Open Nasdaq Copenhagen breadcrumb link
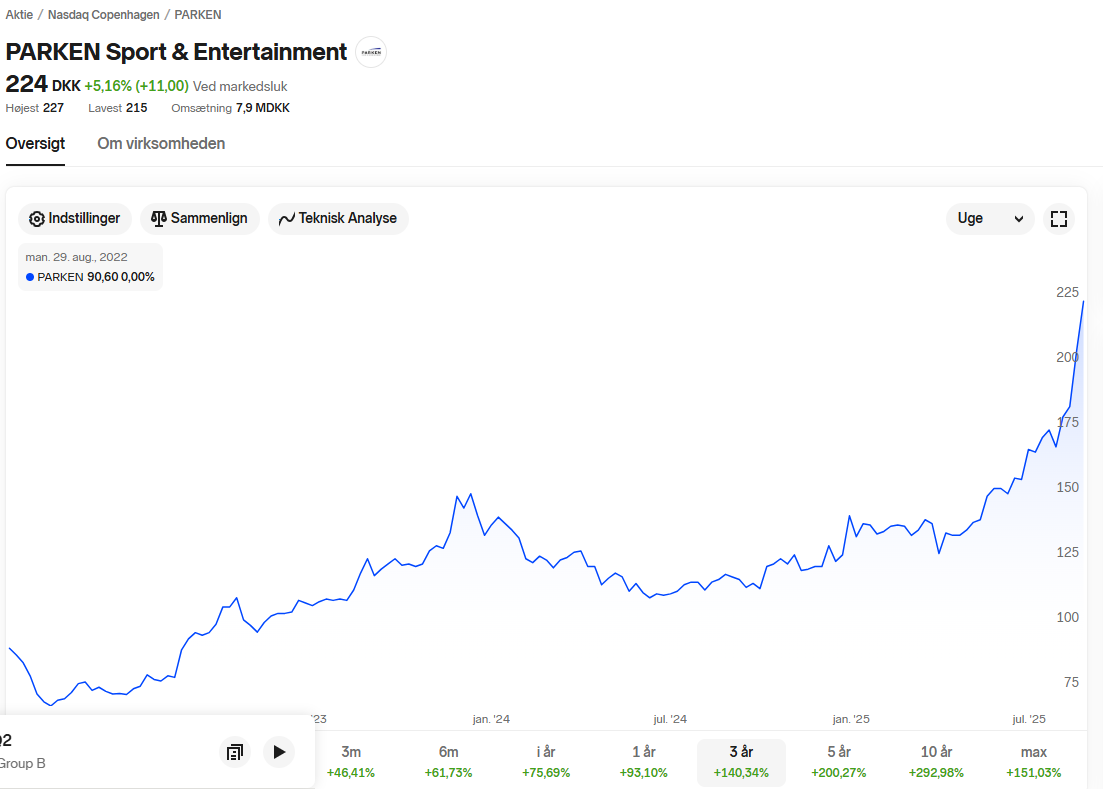The height and width of the screenshot is (789, 1103). 103,15
